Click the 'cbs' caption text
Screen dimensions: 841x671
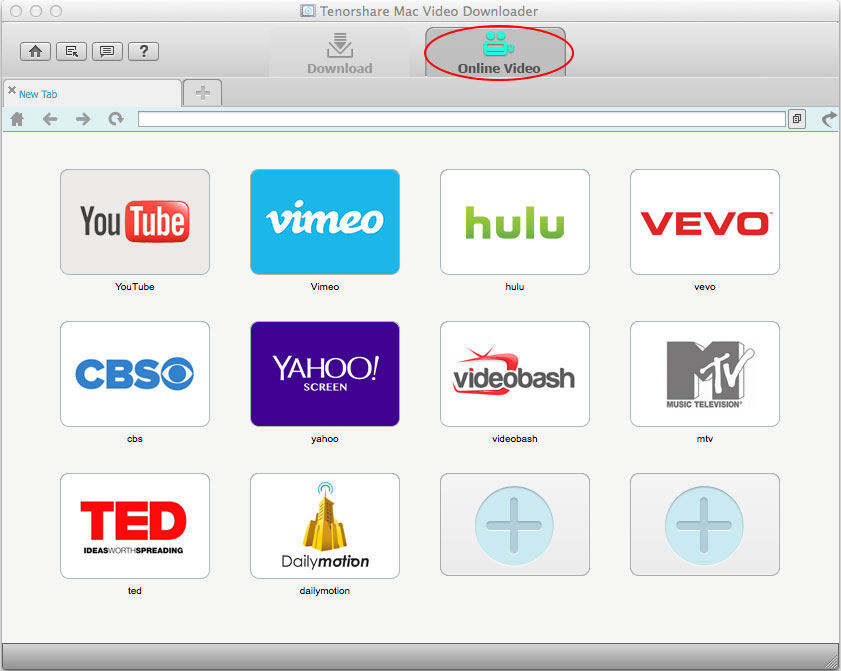pos(135,439)
